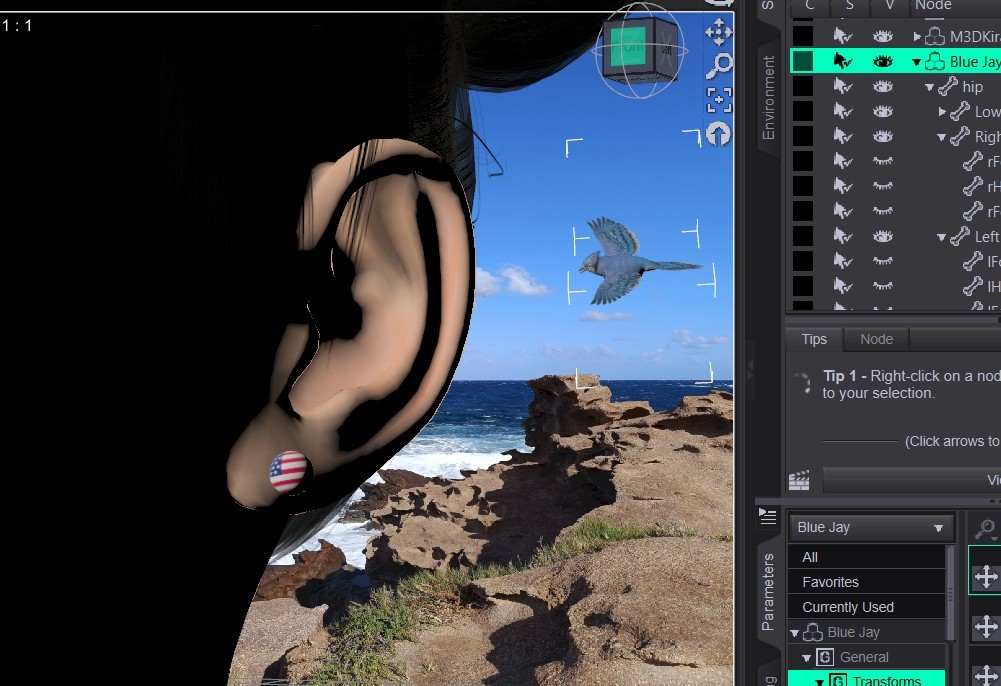
Task: Click the pan view arrows control in viewport
Action: (718, 32)
